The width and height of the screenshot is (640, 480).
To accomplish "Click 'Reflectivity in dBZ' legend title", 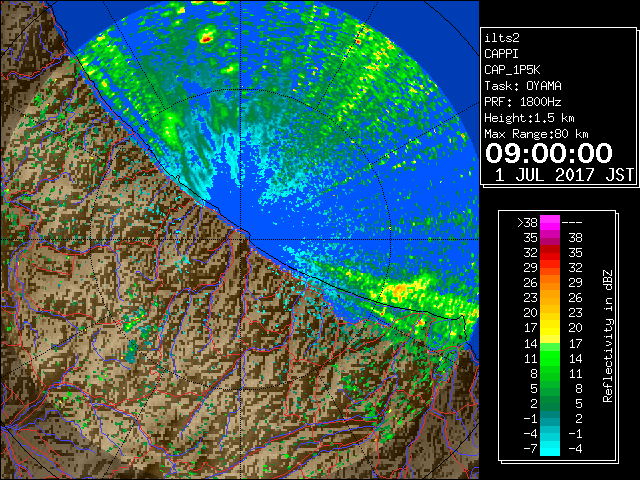I will (607, 336).
